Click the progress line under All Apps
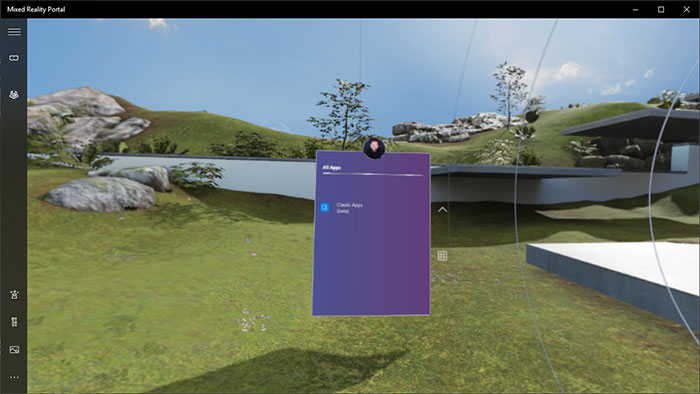 373,174
